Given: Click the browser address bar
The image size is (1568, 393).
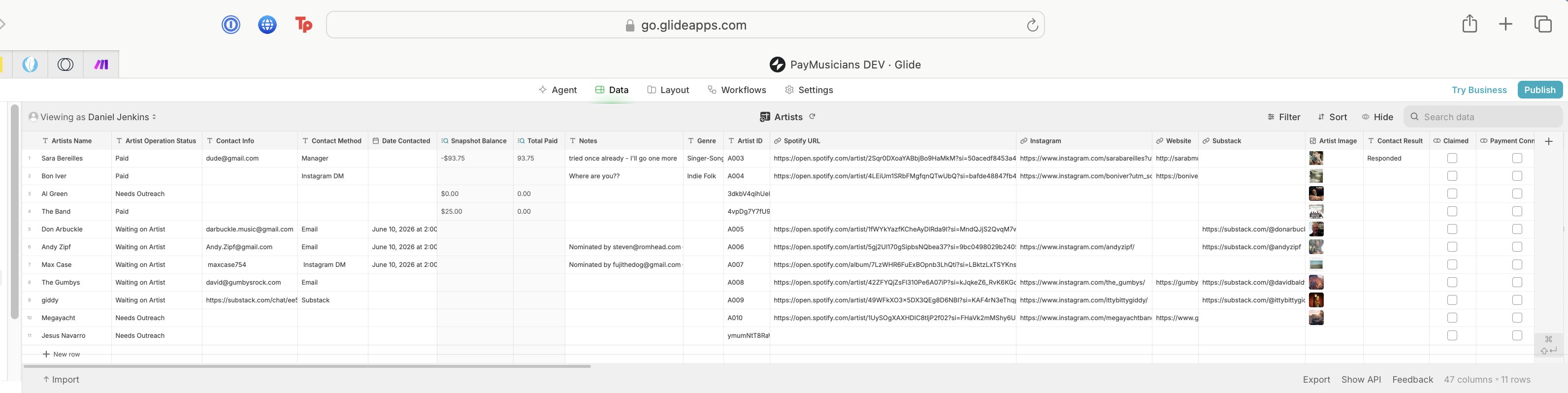Looking at the screenshot, I should tap(686, 25).
